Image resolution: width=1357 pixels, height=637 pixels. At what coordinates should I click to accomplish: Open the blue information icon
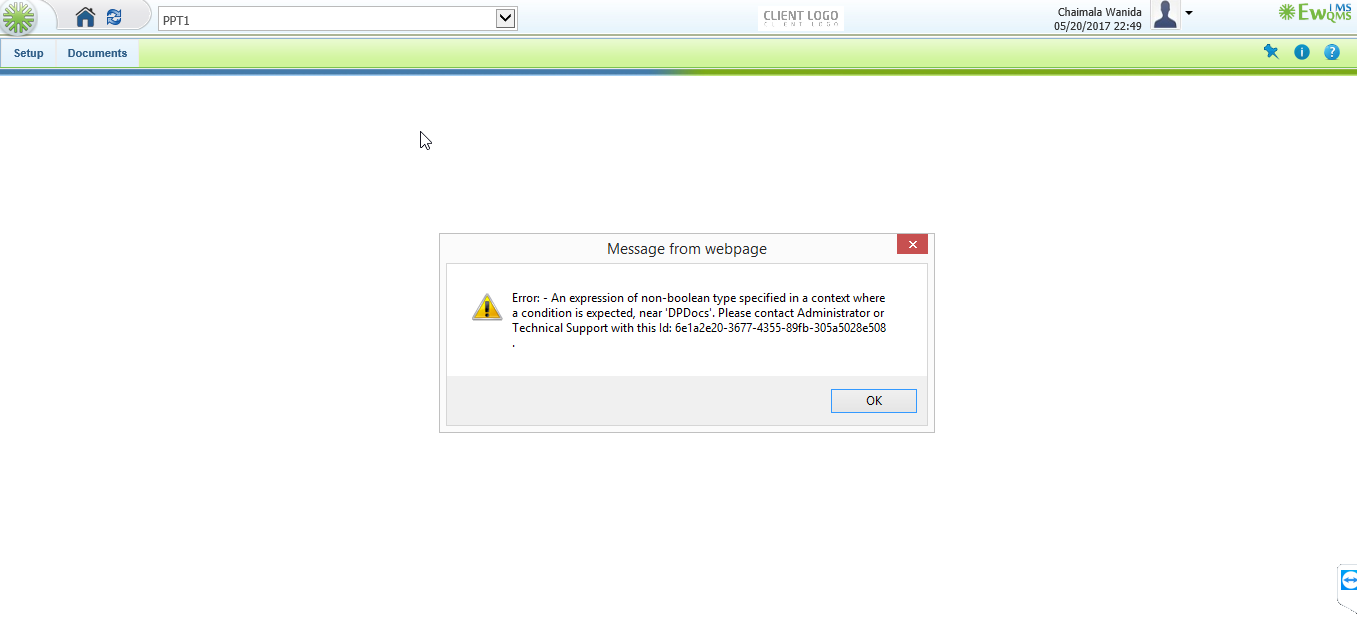point(1302,52)
